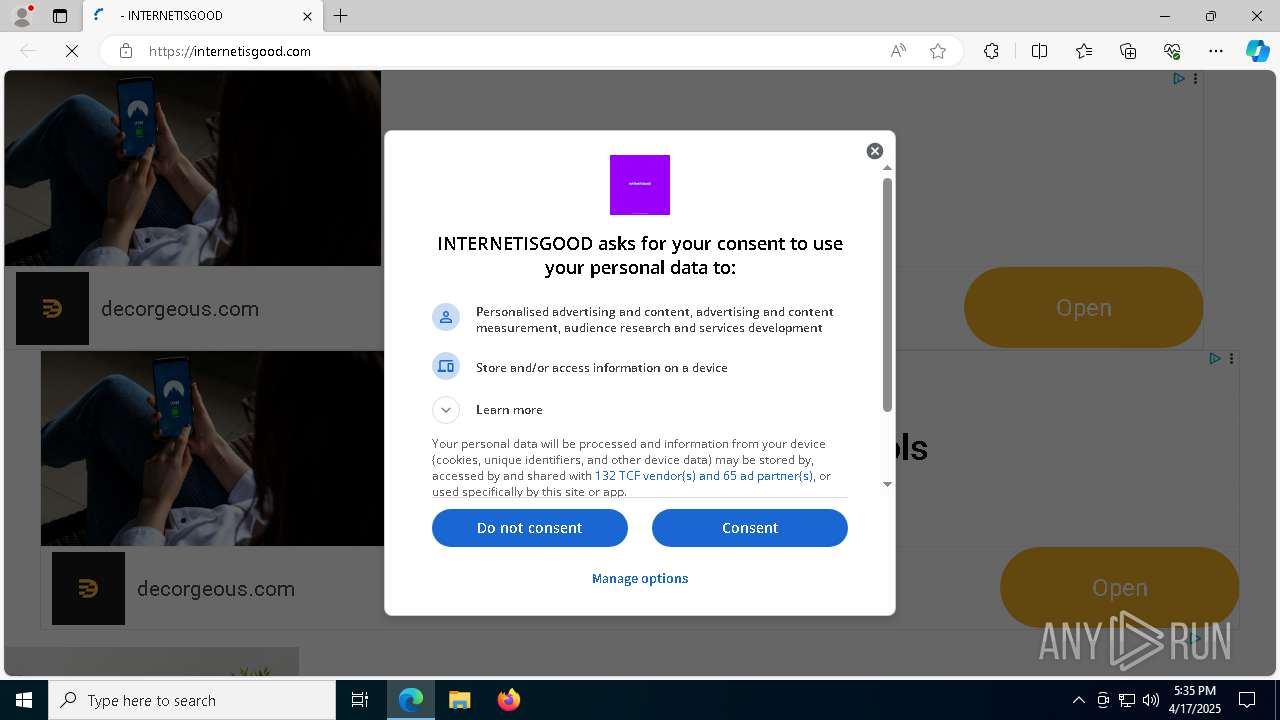Open the Windows Start menu
Viewport: 1280px width, 720px height.
click(24, 700)
